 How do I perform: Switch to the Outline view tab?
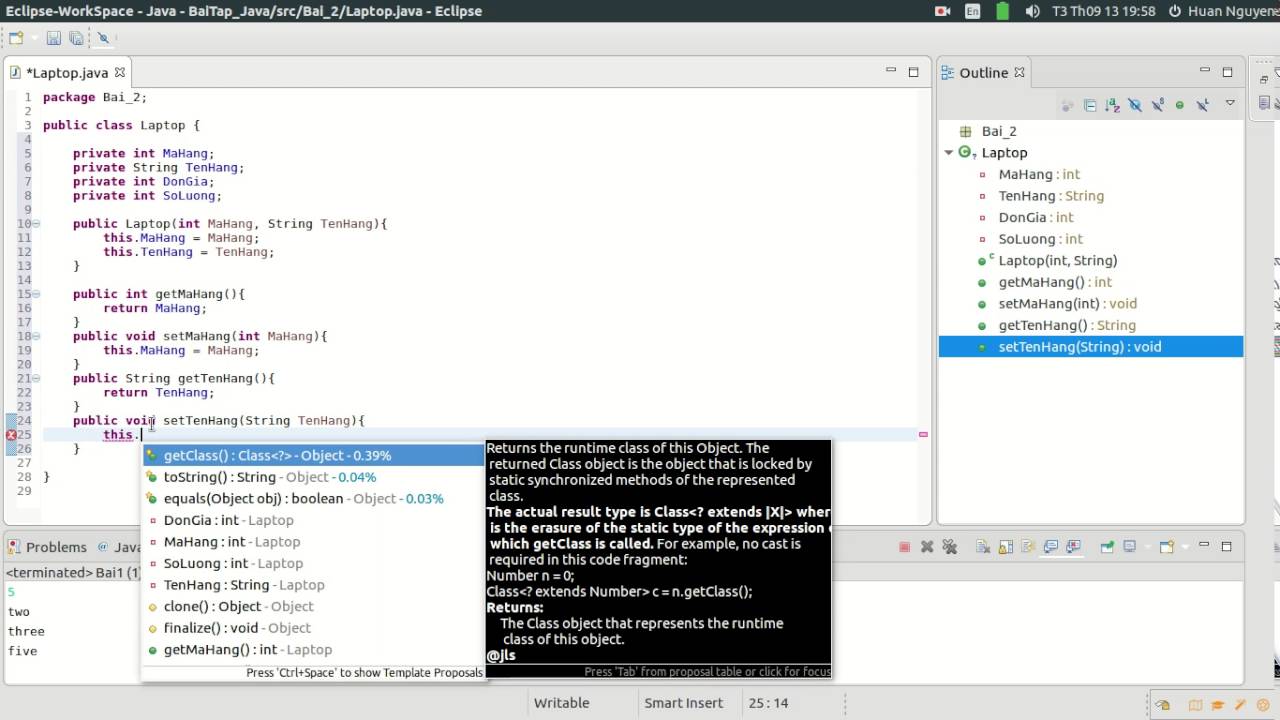983,73
